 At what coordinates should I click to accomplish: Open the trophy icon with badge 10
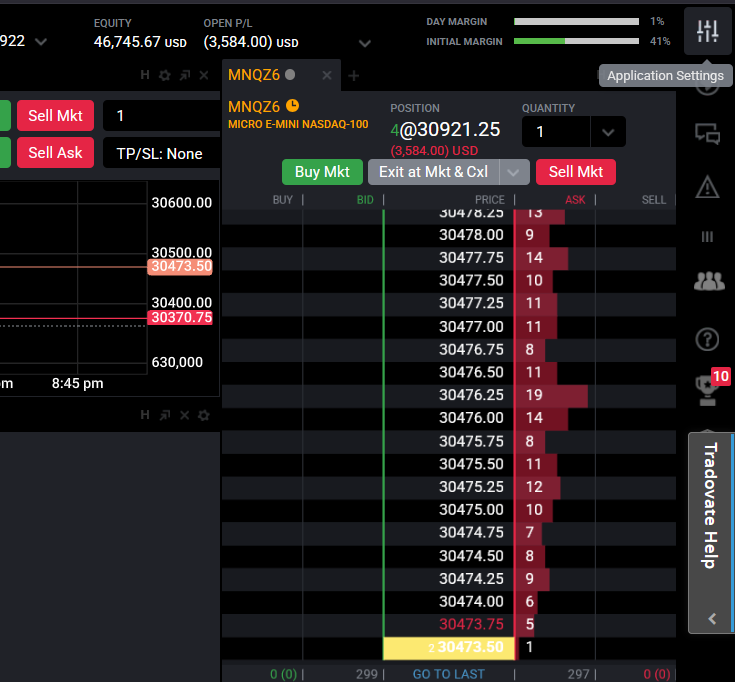[708, 390]
